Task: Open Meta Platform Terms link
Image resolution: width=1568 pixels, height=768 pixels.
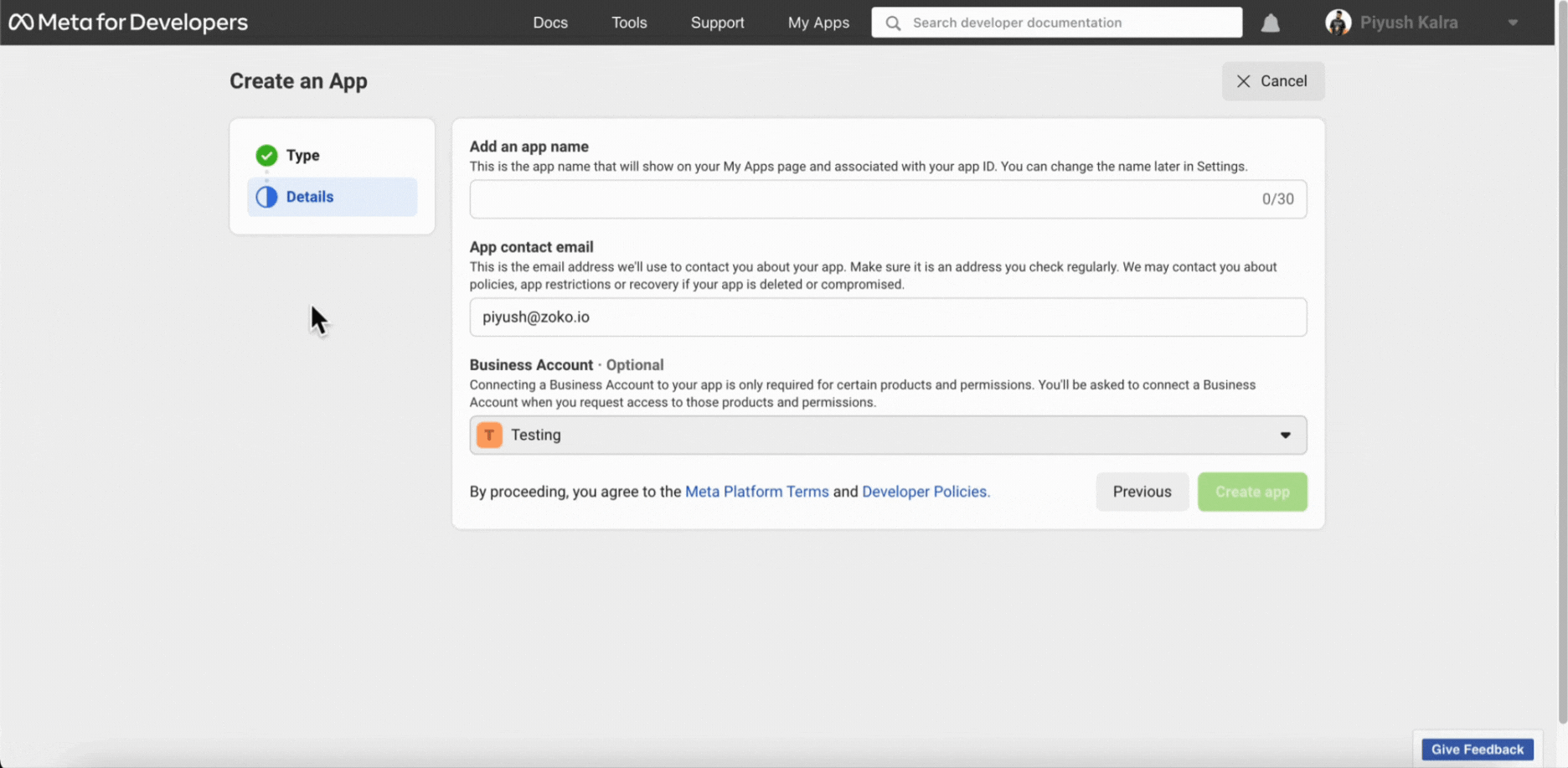Action: (x=757, y=492)
